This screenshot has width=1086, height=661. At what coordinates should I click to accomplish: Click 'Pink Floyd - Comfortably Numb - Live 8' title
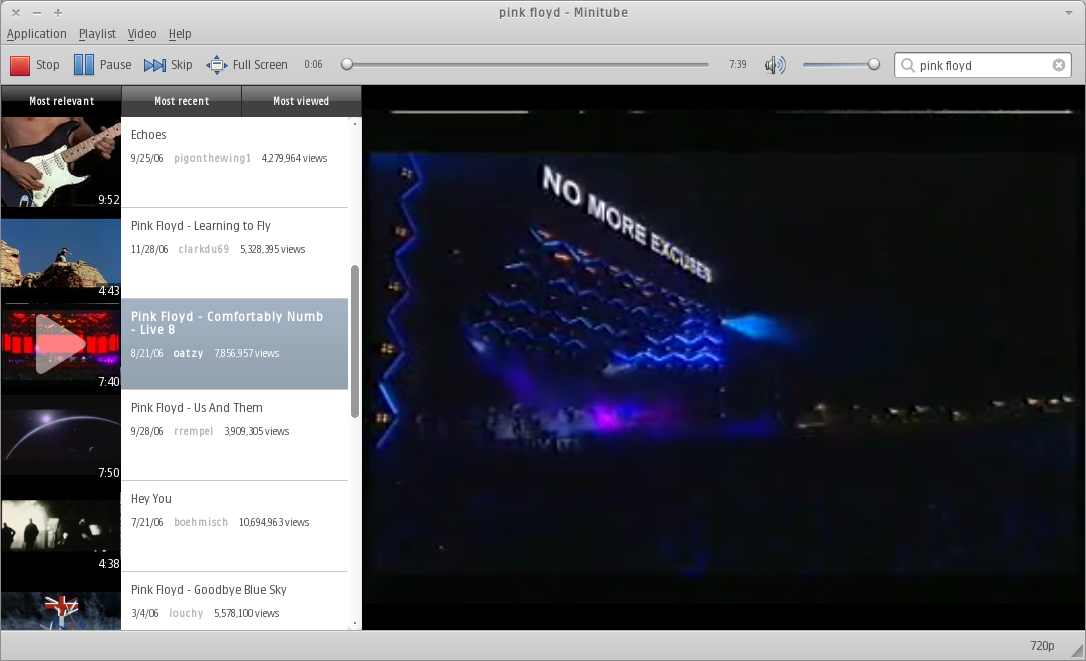coord(227,323)
